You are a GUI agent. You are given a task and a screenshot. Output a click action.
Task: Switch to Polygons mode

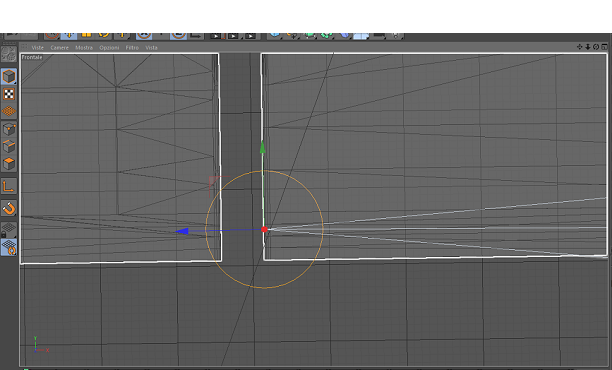[9, 164]
